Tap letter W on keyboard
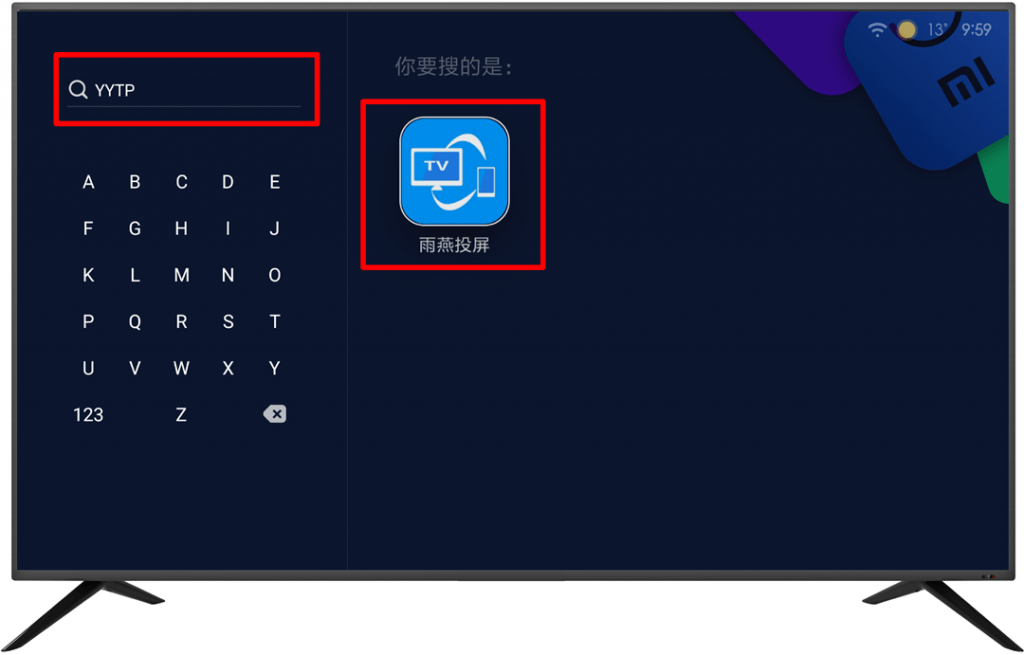Viewport: 1024px width, 655px height. pyautogui.click(x=182, y=368)
